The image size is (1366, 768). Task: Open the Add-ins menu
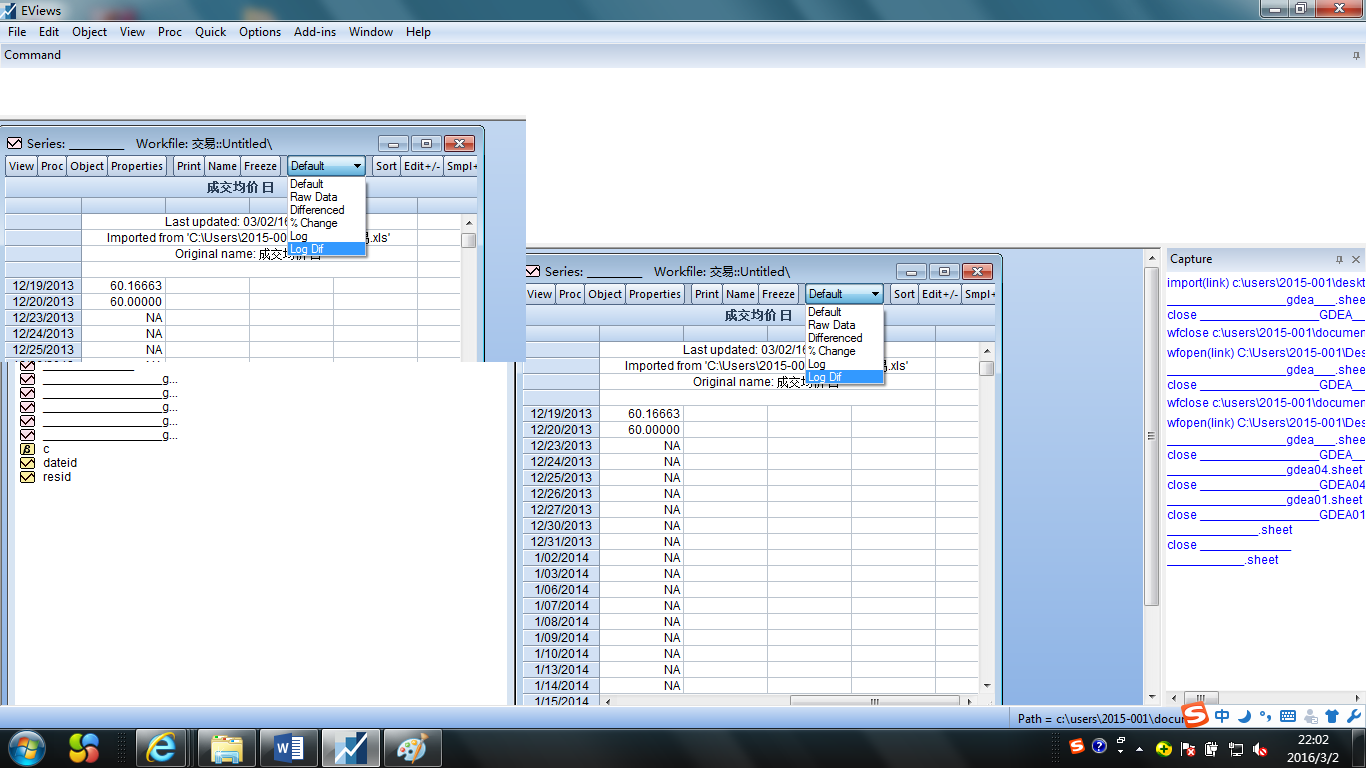[x=314, y=32]
